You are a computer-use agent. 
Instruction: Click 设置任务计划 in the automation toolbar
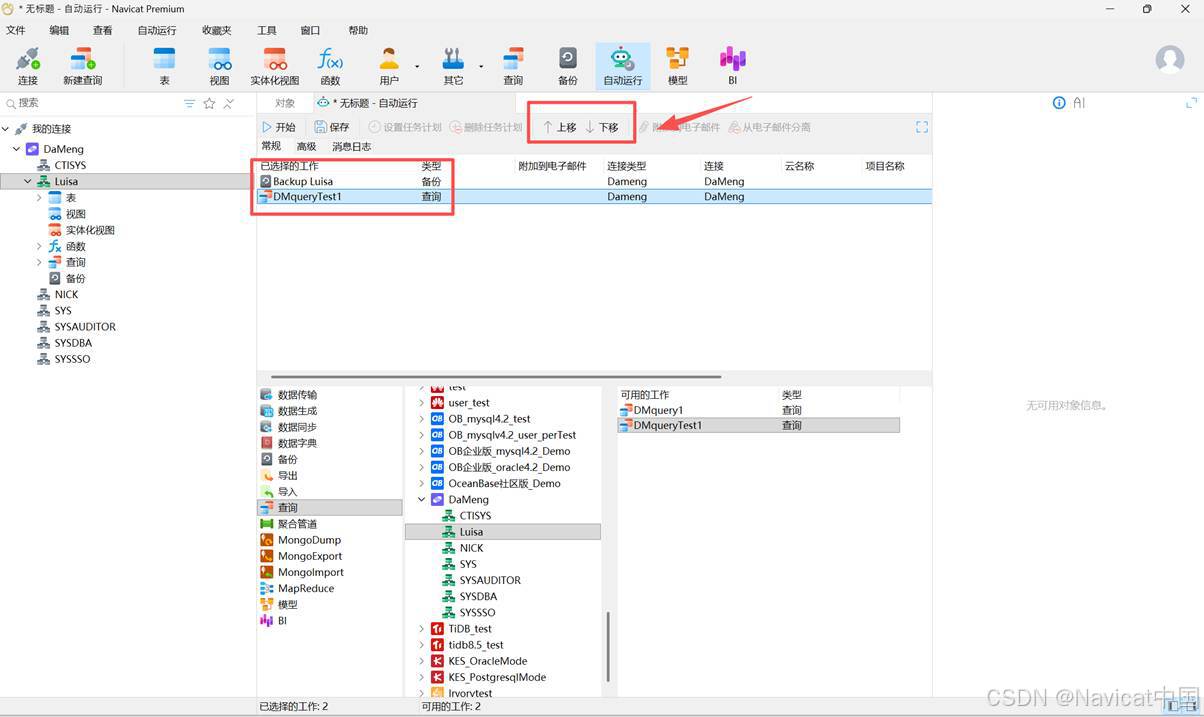404,127
